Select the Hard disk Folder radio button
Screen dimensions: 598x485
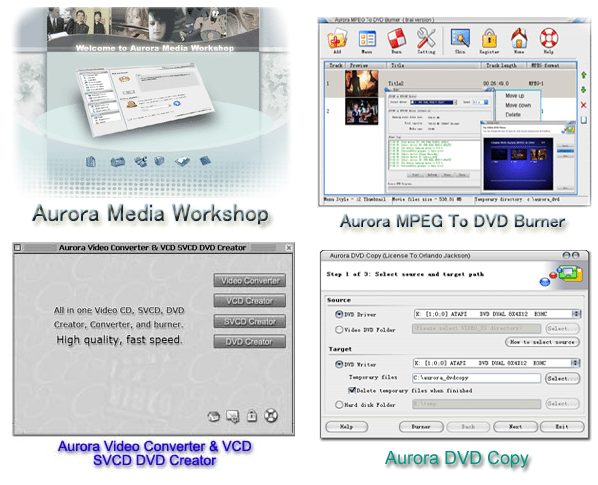click(339, 404)
